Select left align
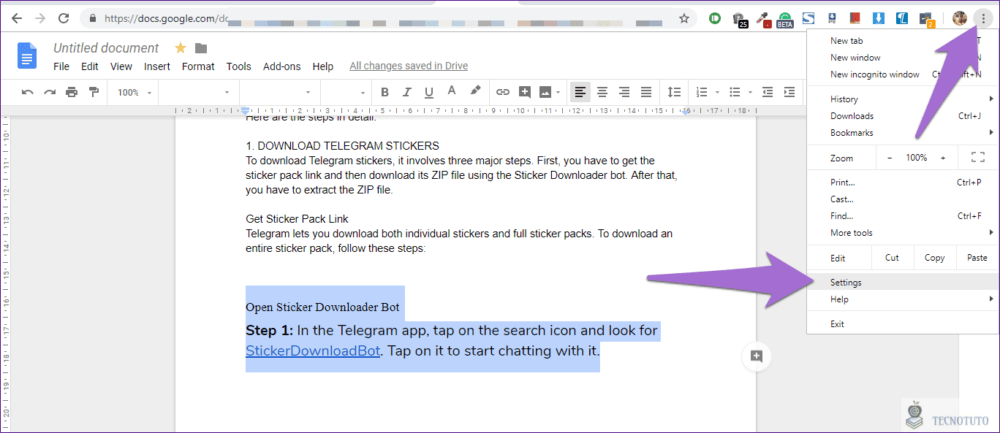This screenshot has height=433, width=1000. click(x=580, y=92)
